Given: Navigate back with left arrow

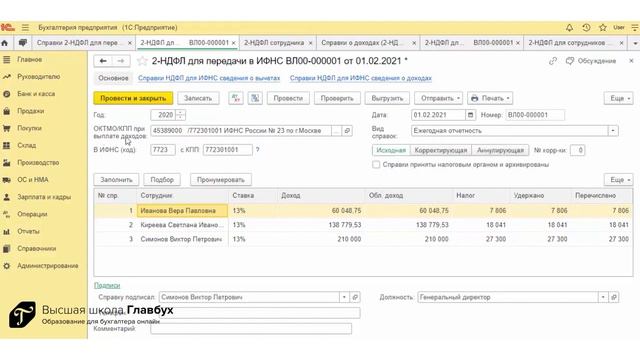Looking at the screenshot, I should point(103,61).
